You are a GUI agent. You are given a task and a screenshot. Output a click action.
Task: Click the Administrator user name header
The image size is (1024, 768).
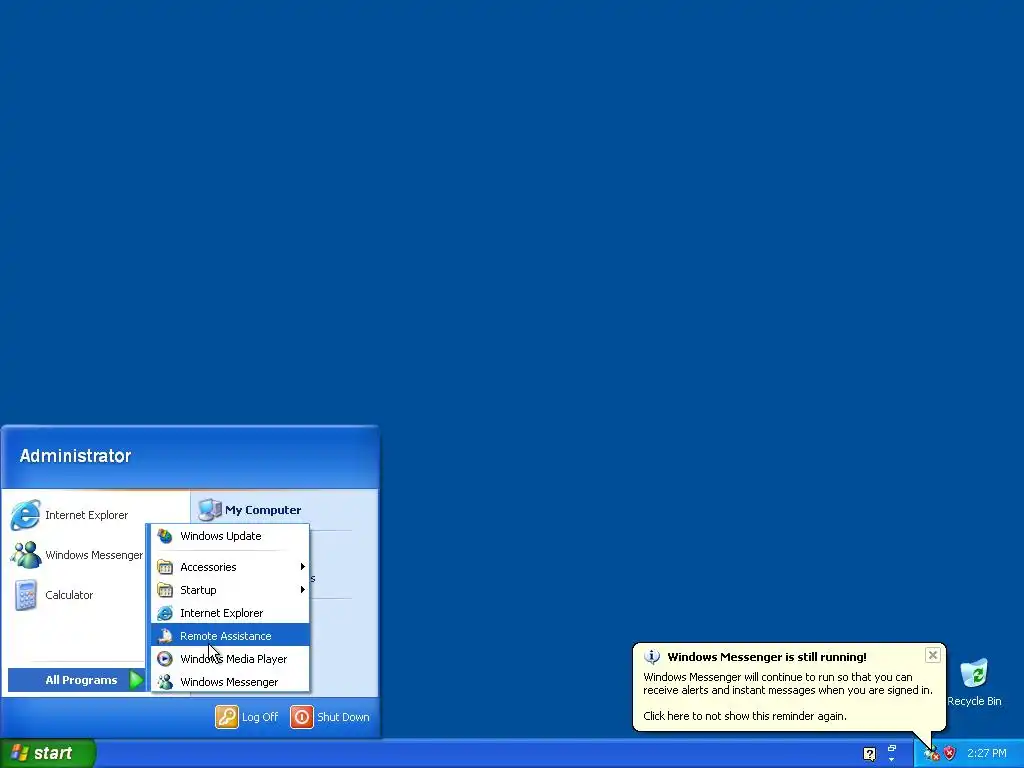75,456
